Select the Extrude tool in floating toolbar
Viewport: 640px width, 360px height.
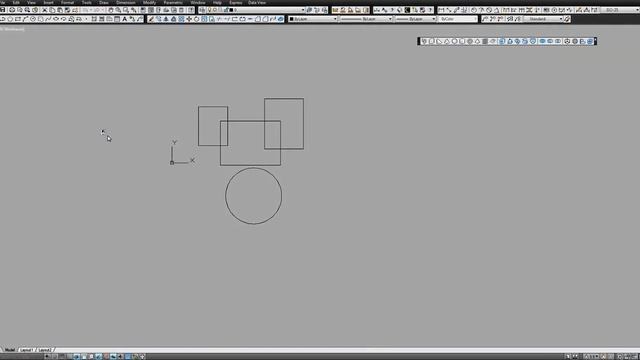(502, 41)
